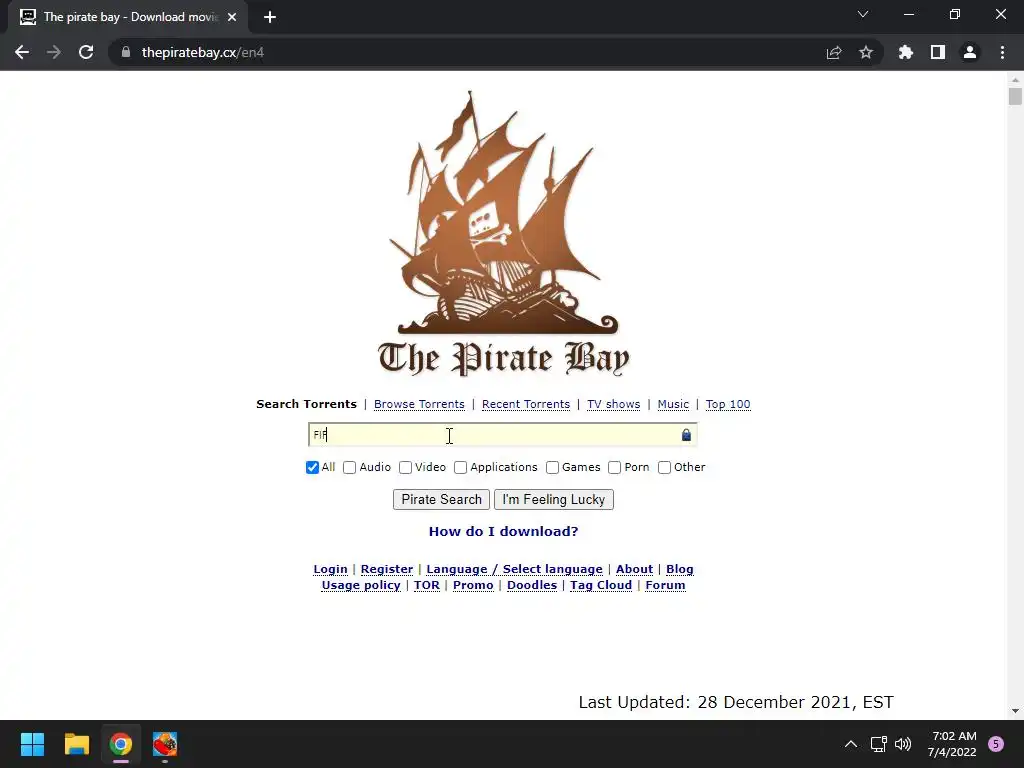
Task: Focus the torrent search text field
Action: (502, 435)
